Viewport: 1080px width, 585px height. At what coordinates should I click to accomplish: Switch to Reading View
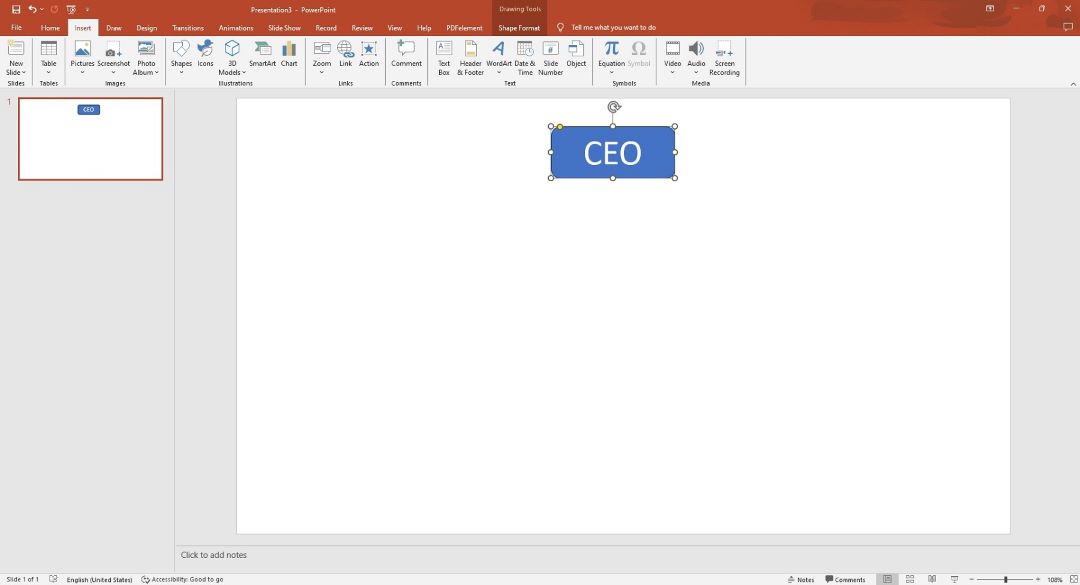click(x=932, y=579)
